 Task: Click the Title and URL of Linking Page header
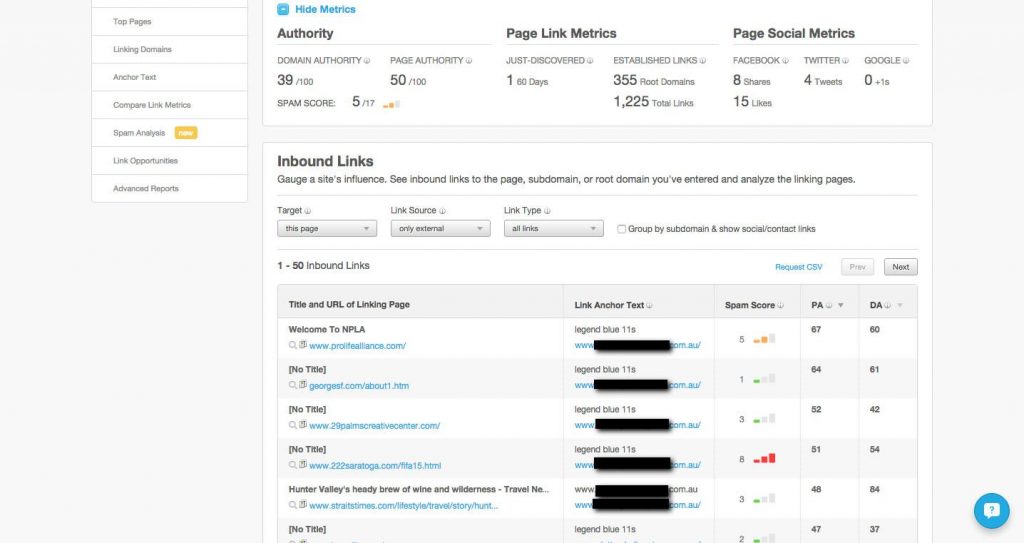[x=349, y=304]
